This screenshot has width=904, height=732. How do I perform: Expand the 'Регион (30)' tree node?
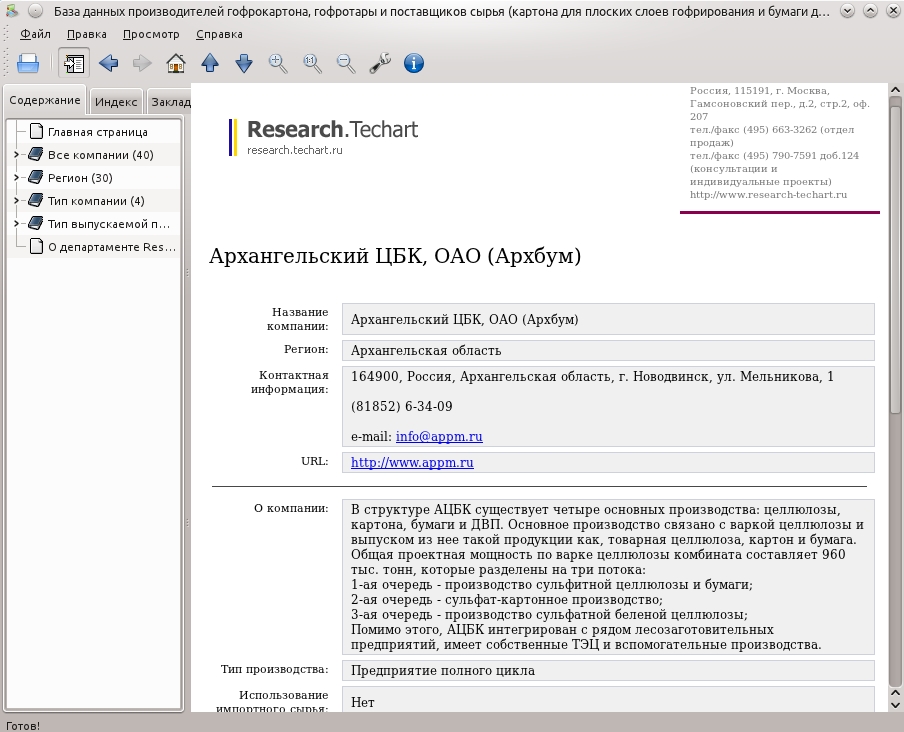click(x=16, y=178)
